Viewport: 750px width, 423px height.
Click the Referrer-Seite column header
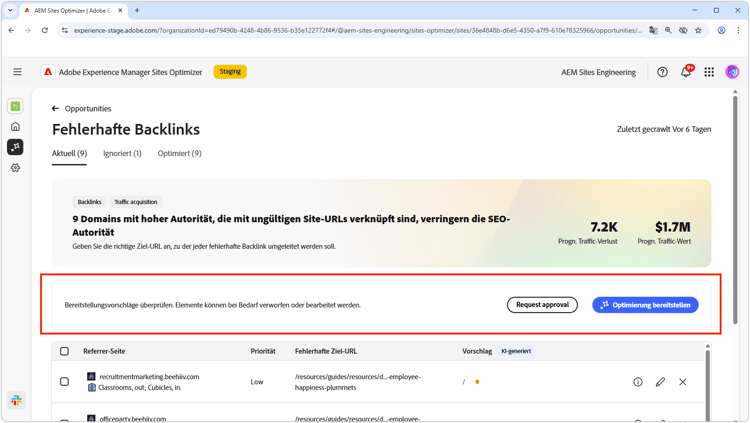click(104, 351)
